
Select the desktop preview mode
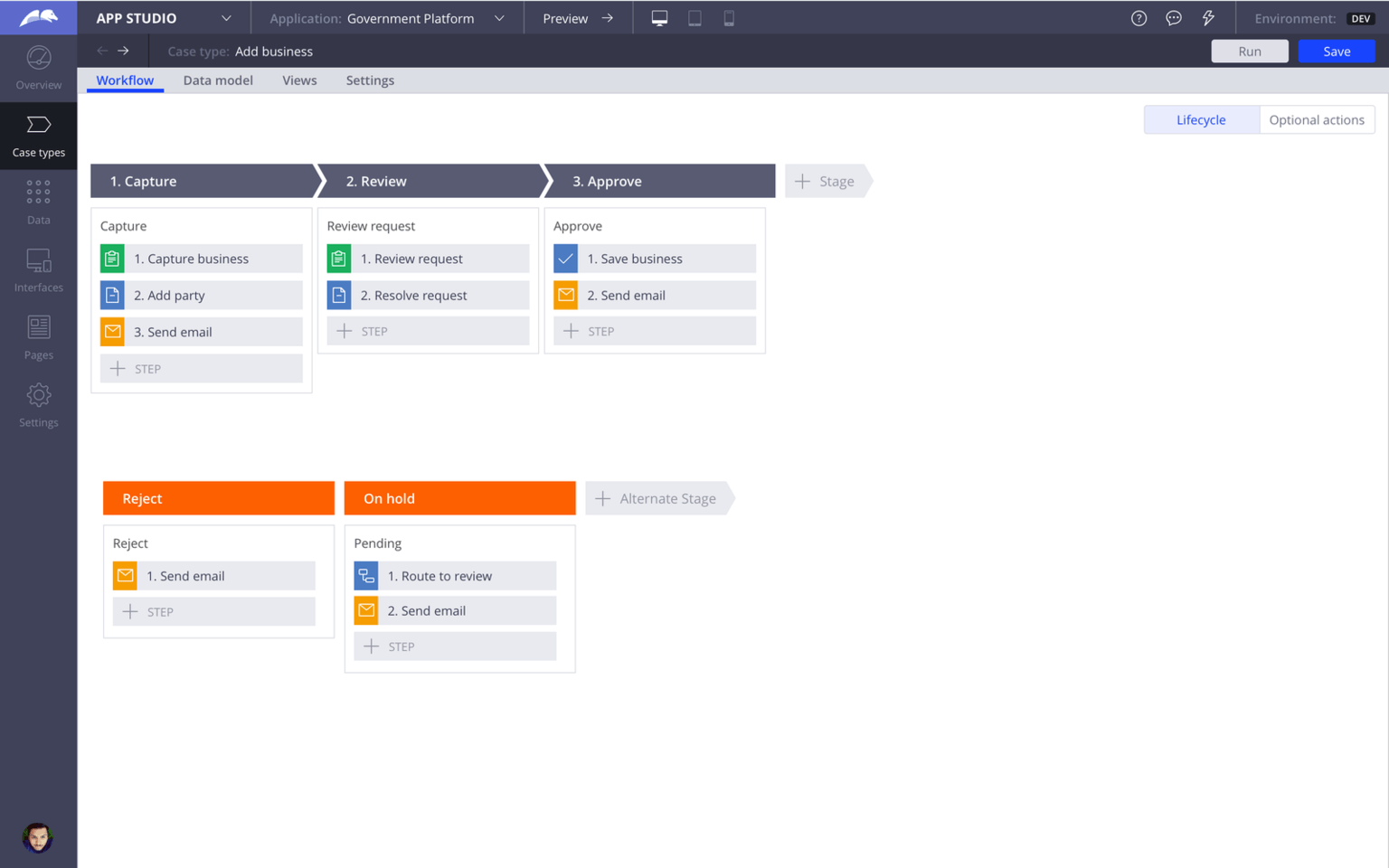(x=659, y=18)
